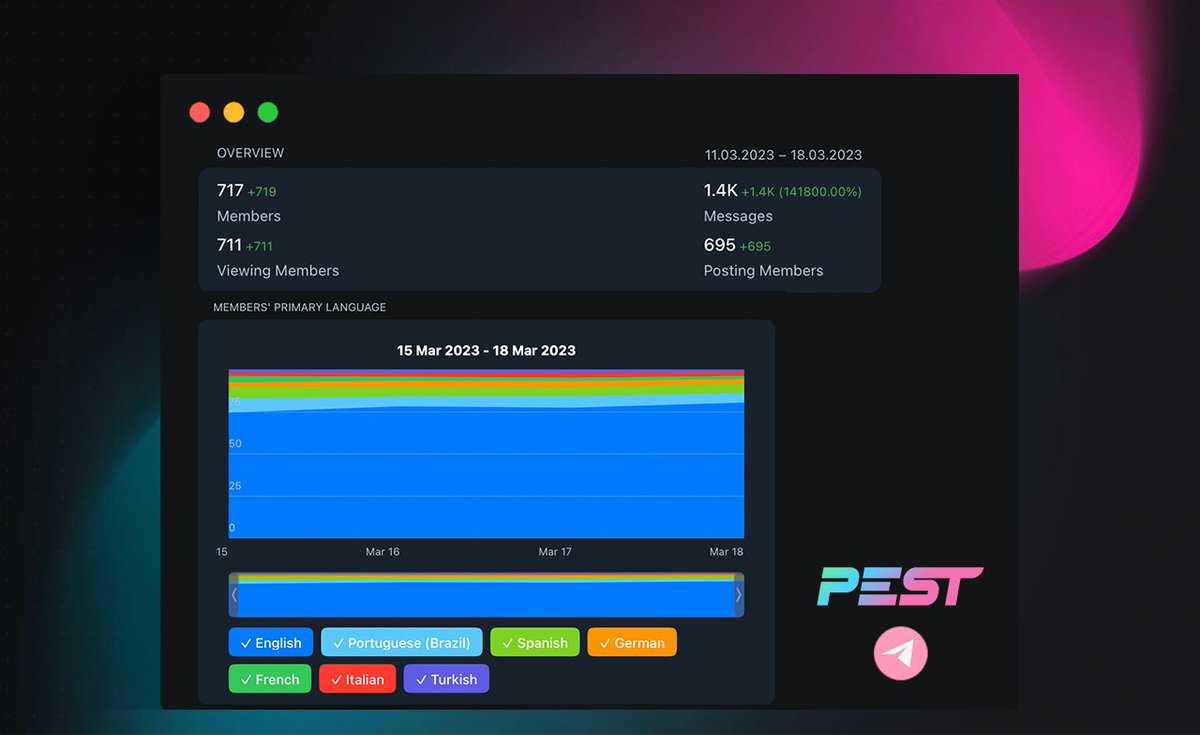Toggle the English language filter
The width and height of the screenshot is (1200, 735).
click(270, 642)
